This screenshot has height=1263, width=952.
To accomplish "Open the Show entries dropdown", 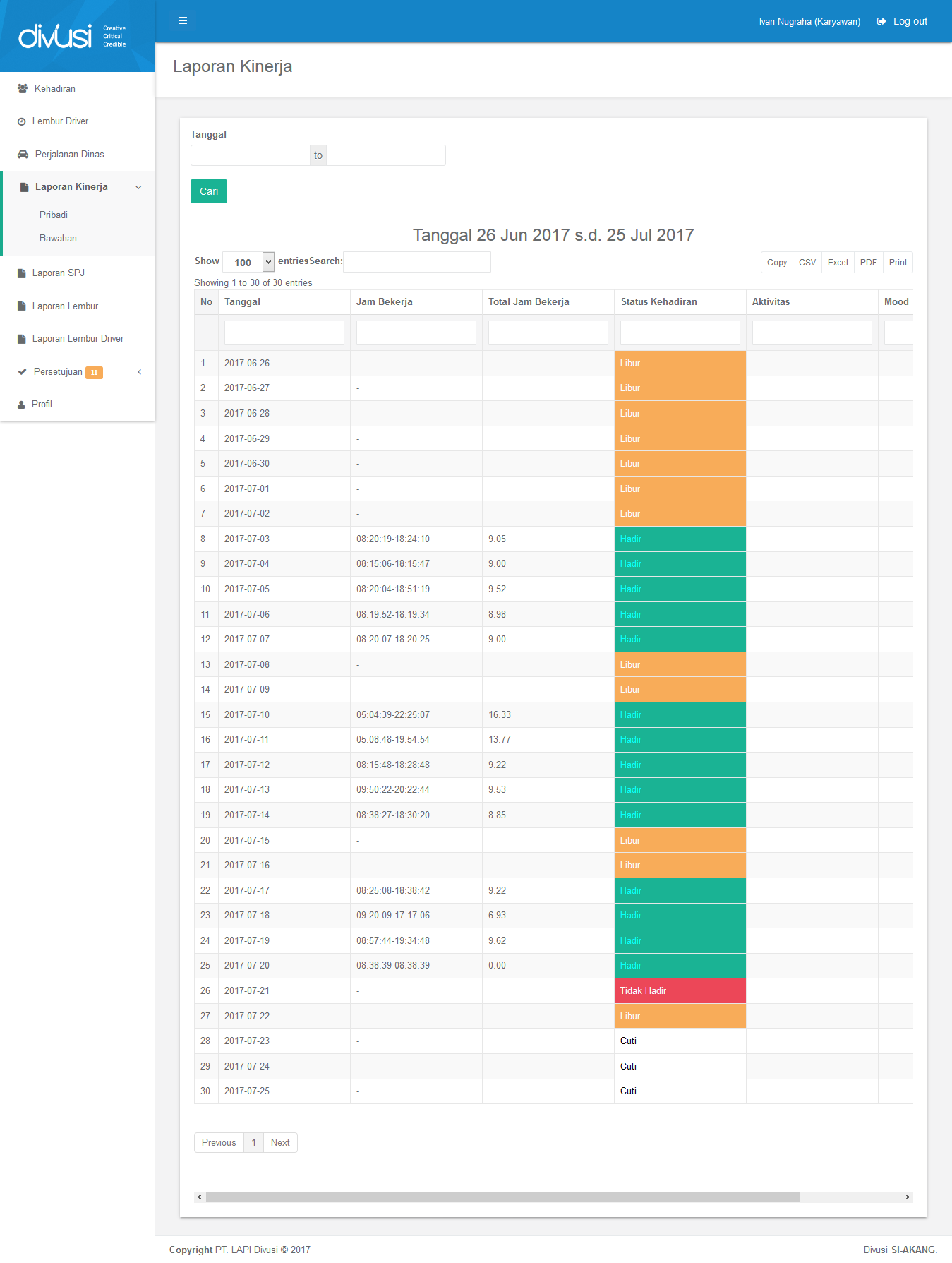I will pyautogui.click(x=248, y=262).
